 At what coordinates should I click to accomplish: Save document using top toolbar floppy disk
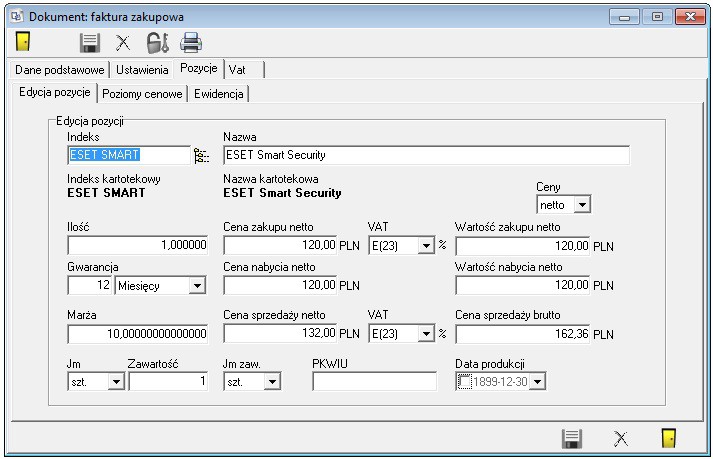(x=90, y=43)
